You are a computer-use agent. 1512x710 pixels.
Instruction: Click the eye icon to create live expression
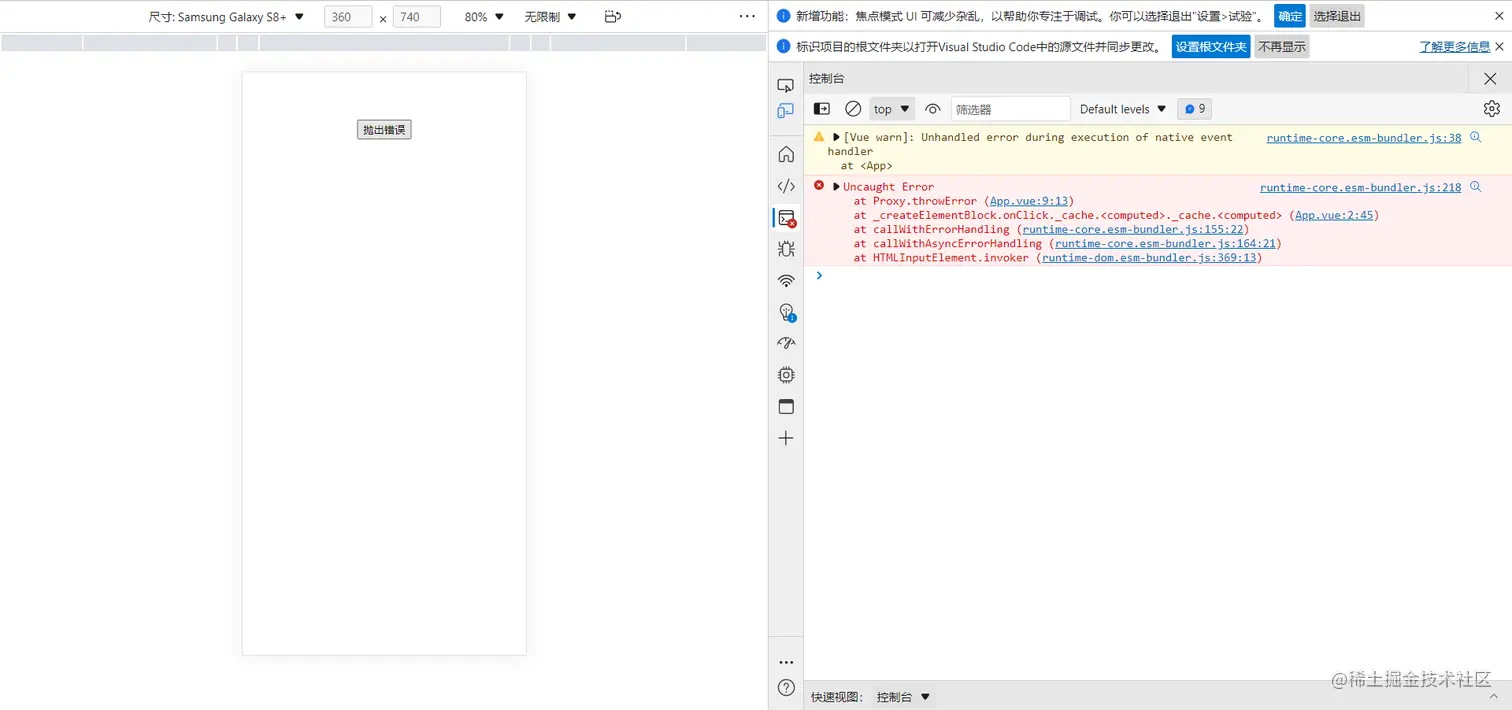[x=933, y=109]
